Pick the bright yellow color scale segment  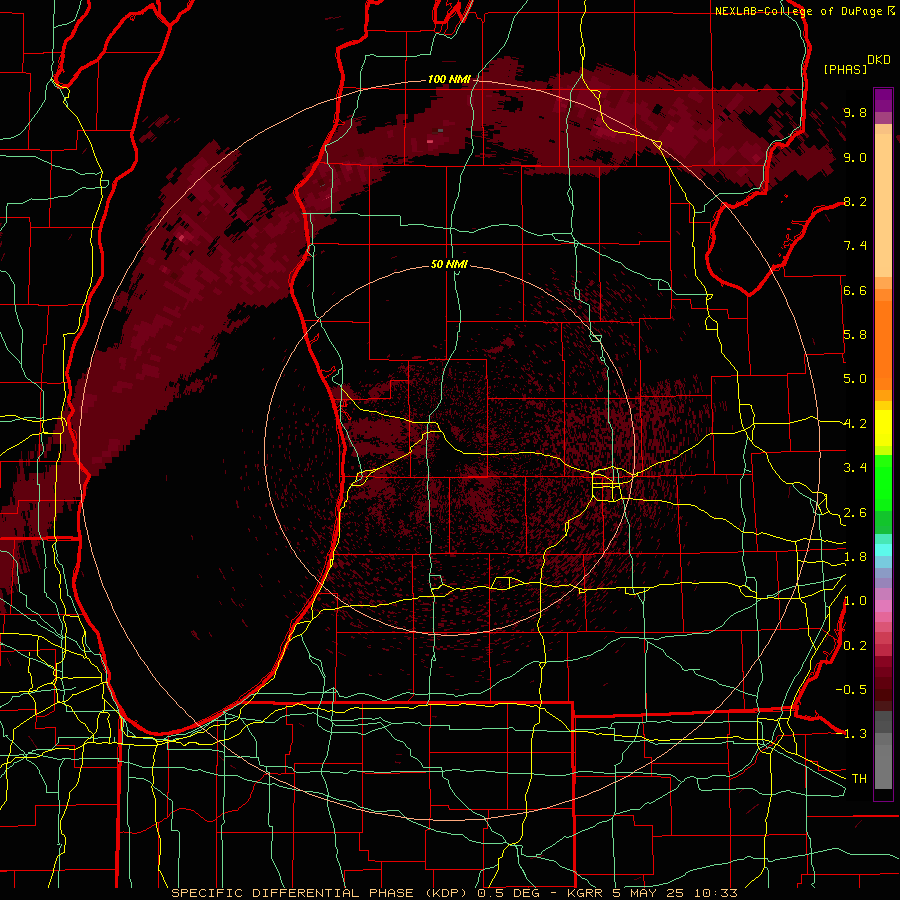click(x=883, y=428)
